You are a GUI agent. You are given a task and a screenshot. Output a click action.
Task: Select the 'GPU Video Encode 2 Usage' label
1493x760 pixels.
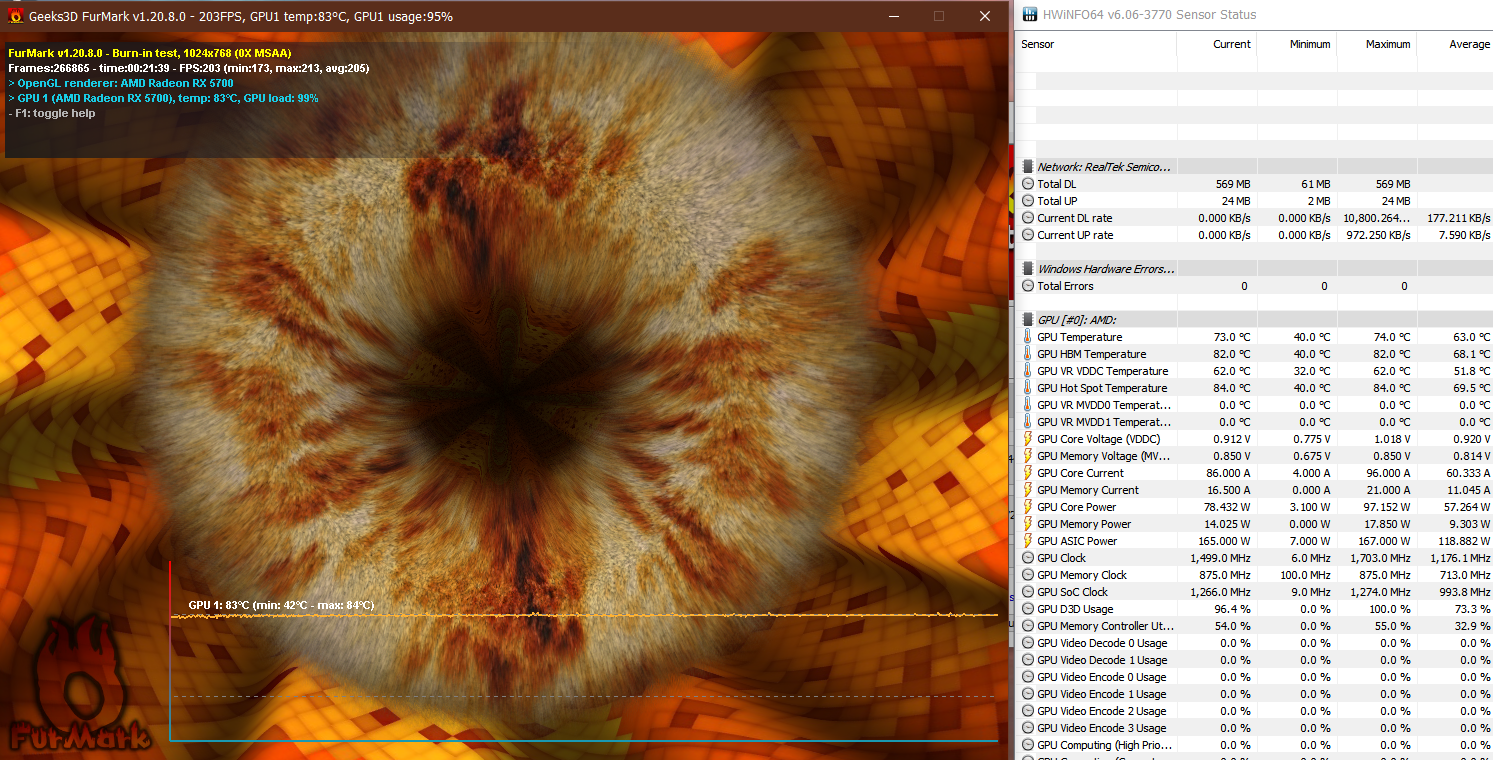(1102, 711)
